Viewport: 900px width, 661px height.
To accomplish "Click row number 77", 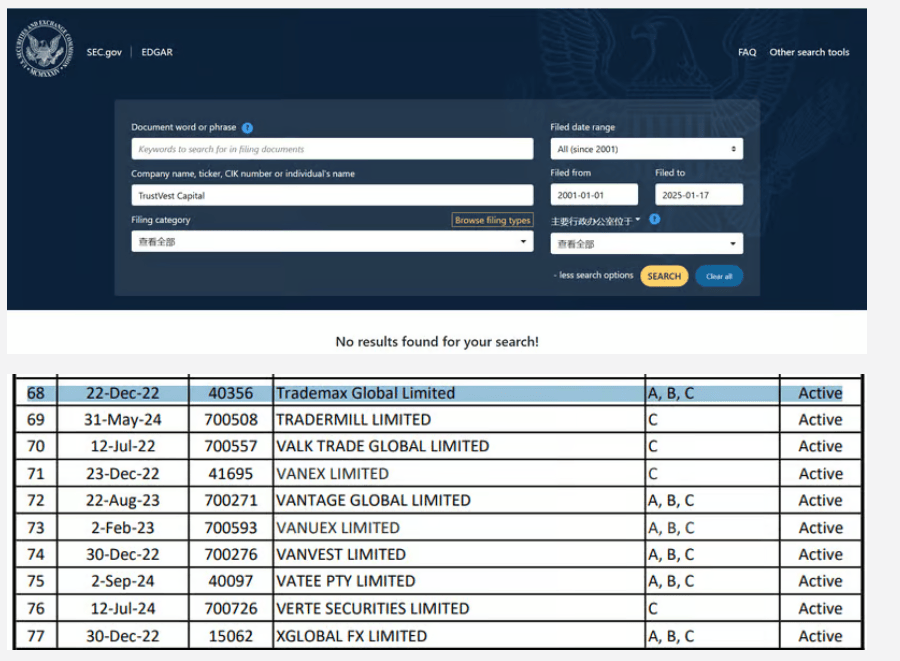I will 36,636.
